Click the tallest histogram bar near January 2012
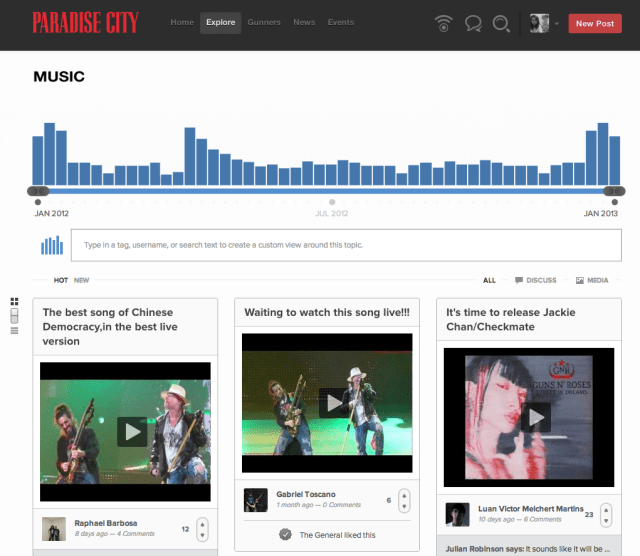 (x=49, y=154)
